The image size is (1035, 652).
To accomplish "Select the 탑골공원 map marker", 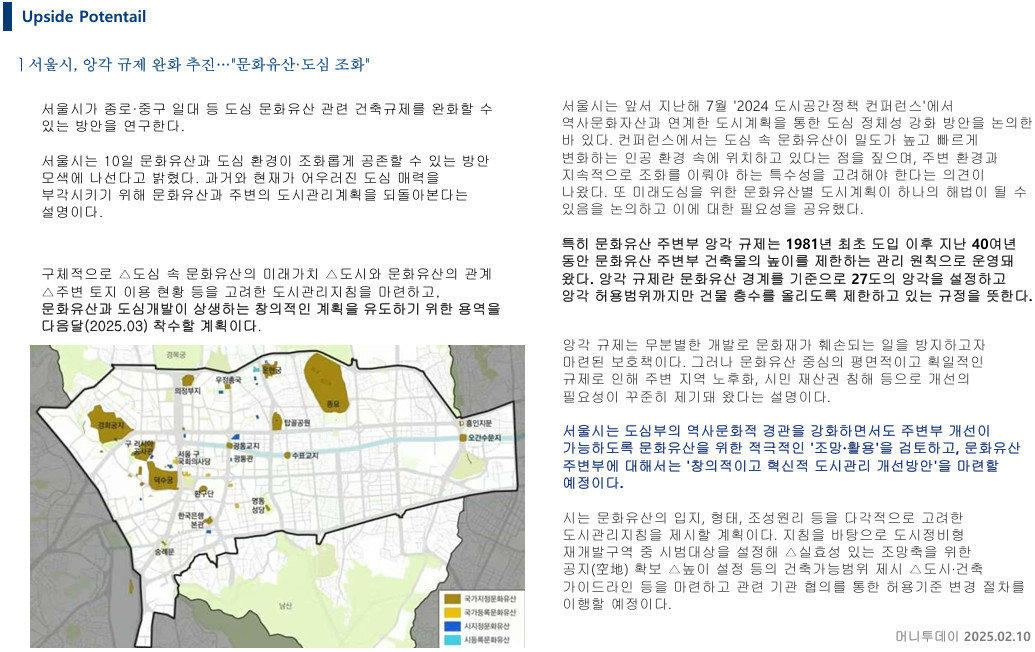I will coord(277,421).
